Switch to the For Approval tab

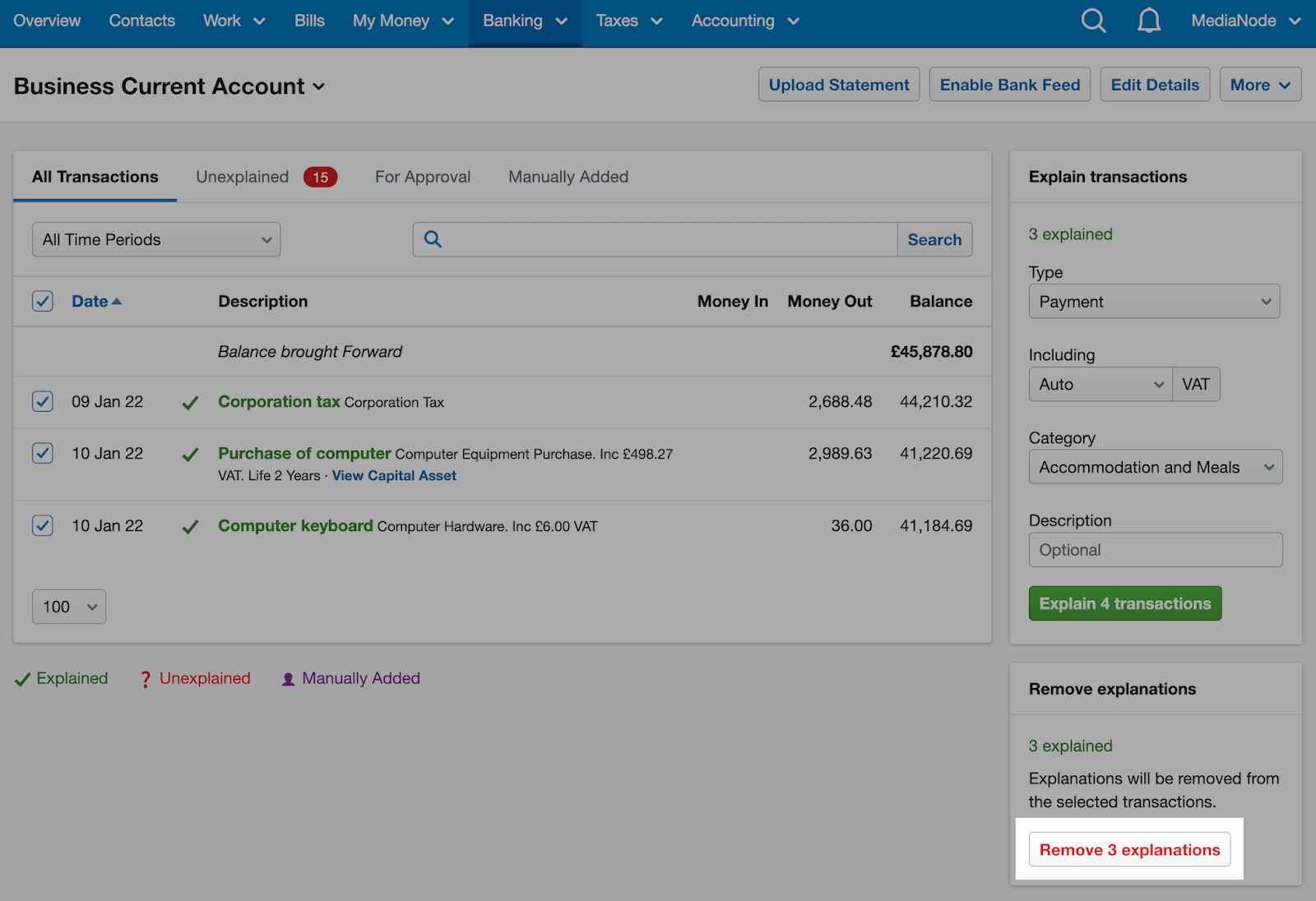[x=423, y=177]
